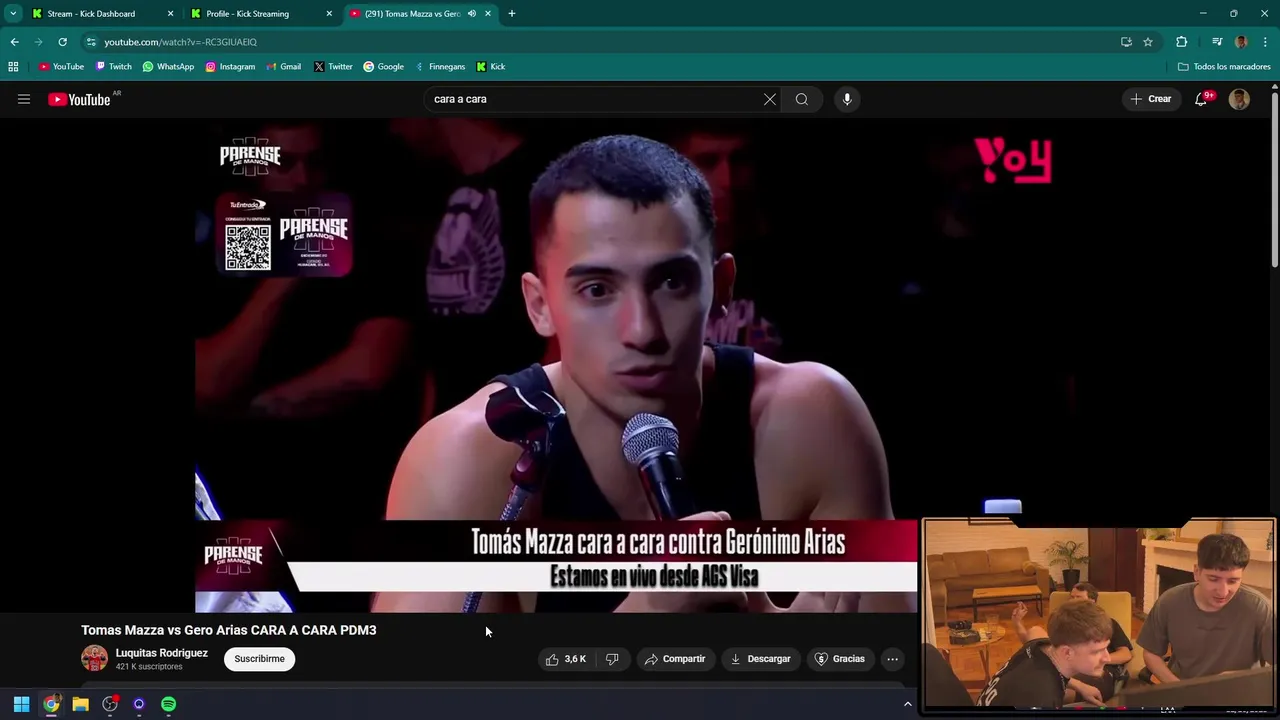This screenshot has width=1280, height=720.
Task: Open Luquitas Rodriguez channel avatar
Action: [x=94, y=658]
